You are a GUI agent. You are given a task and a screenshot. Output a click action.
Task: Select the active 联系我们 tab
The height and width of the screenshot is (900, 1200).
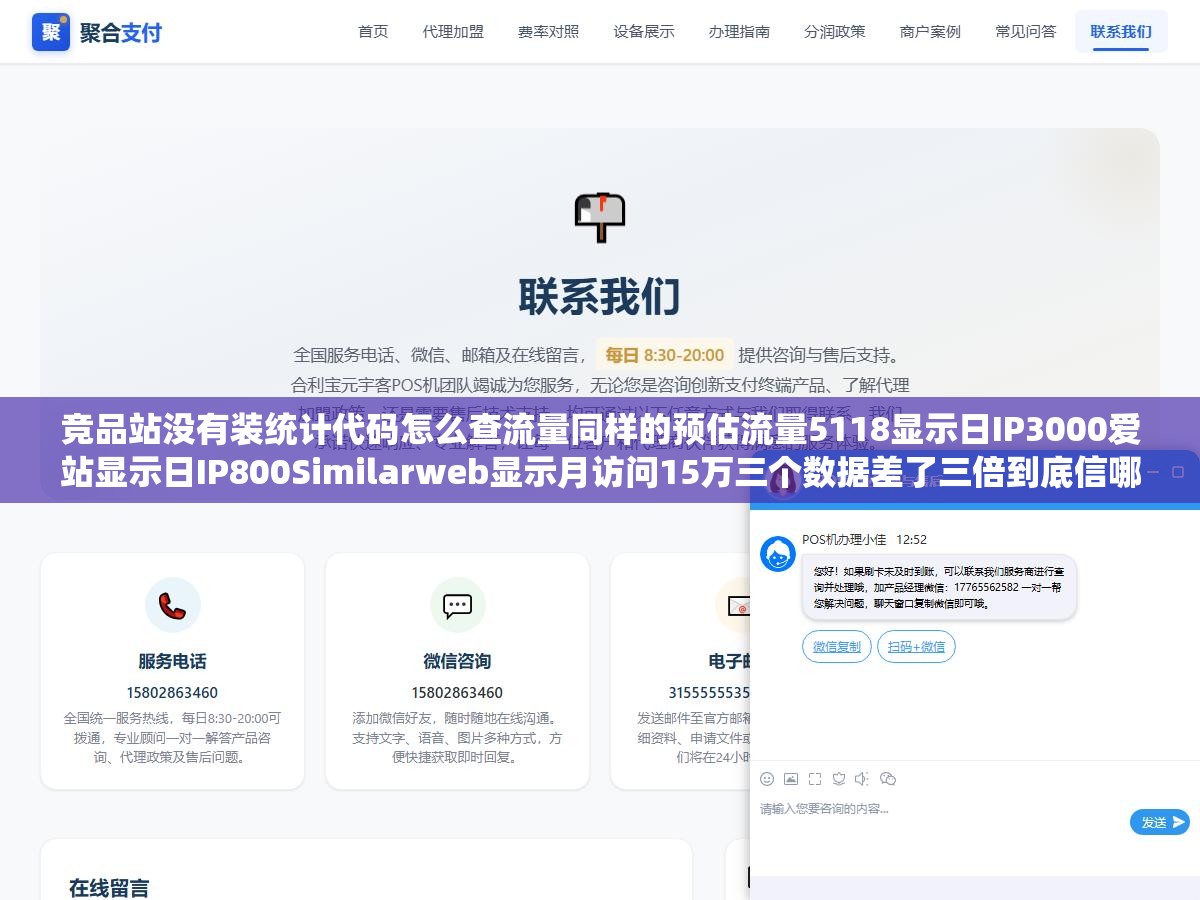(x=1121, y=32)
